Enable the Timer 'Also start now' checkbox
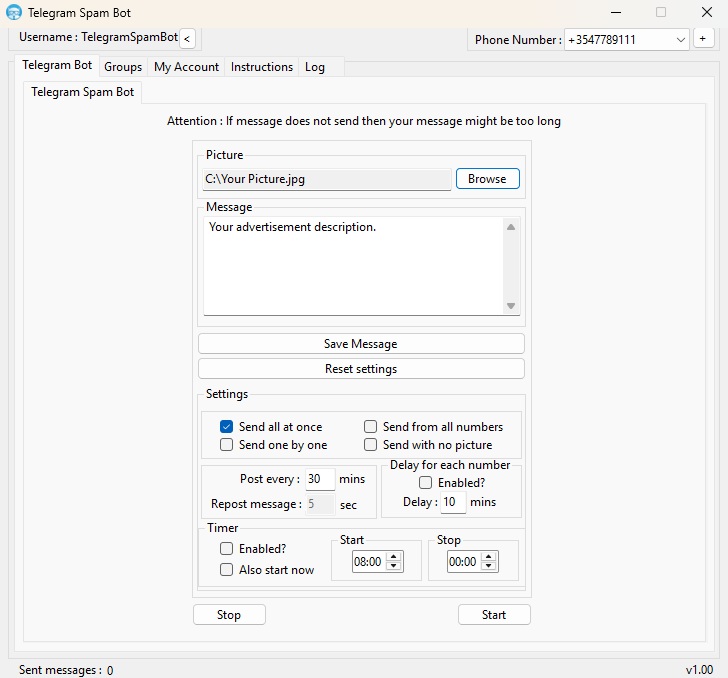728x678 pixels. click(227, 570)
